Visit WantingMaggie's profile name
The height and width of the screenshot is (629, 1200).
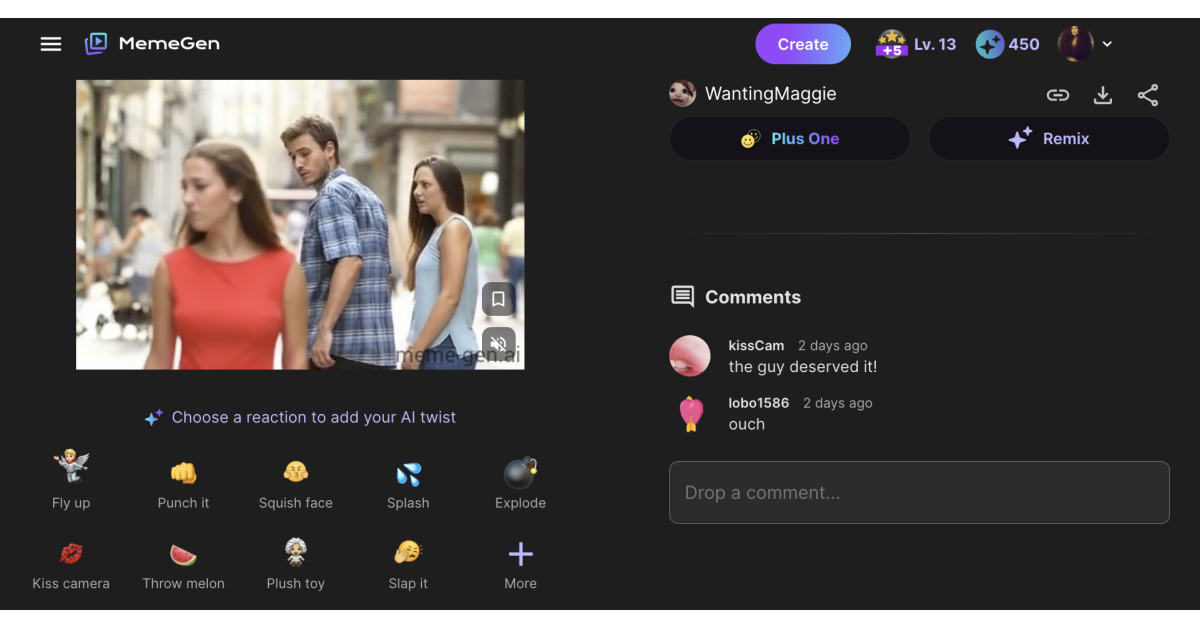coord(771,94)
